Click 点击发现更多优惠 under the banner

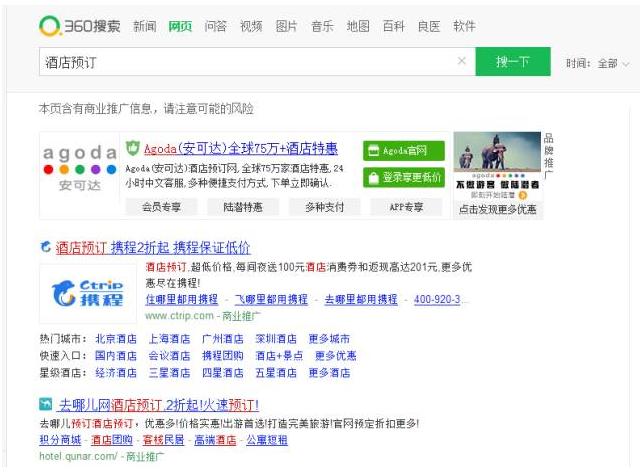(x=497, y=209)
